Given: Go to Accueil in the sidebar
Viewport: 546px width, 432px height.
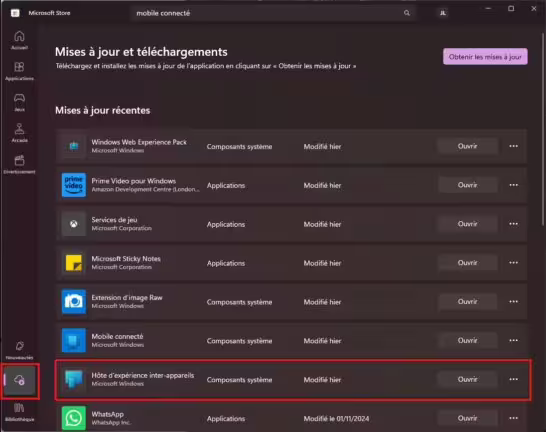Looking at the screenshot, I should click(x=19, y=40).
